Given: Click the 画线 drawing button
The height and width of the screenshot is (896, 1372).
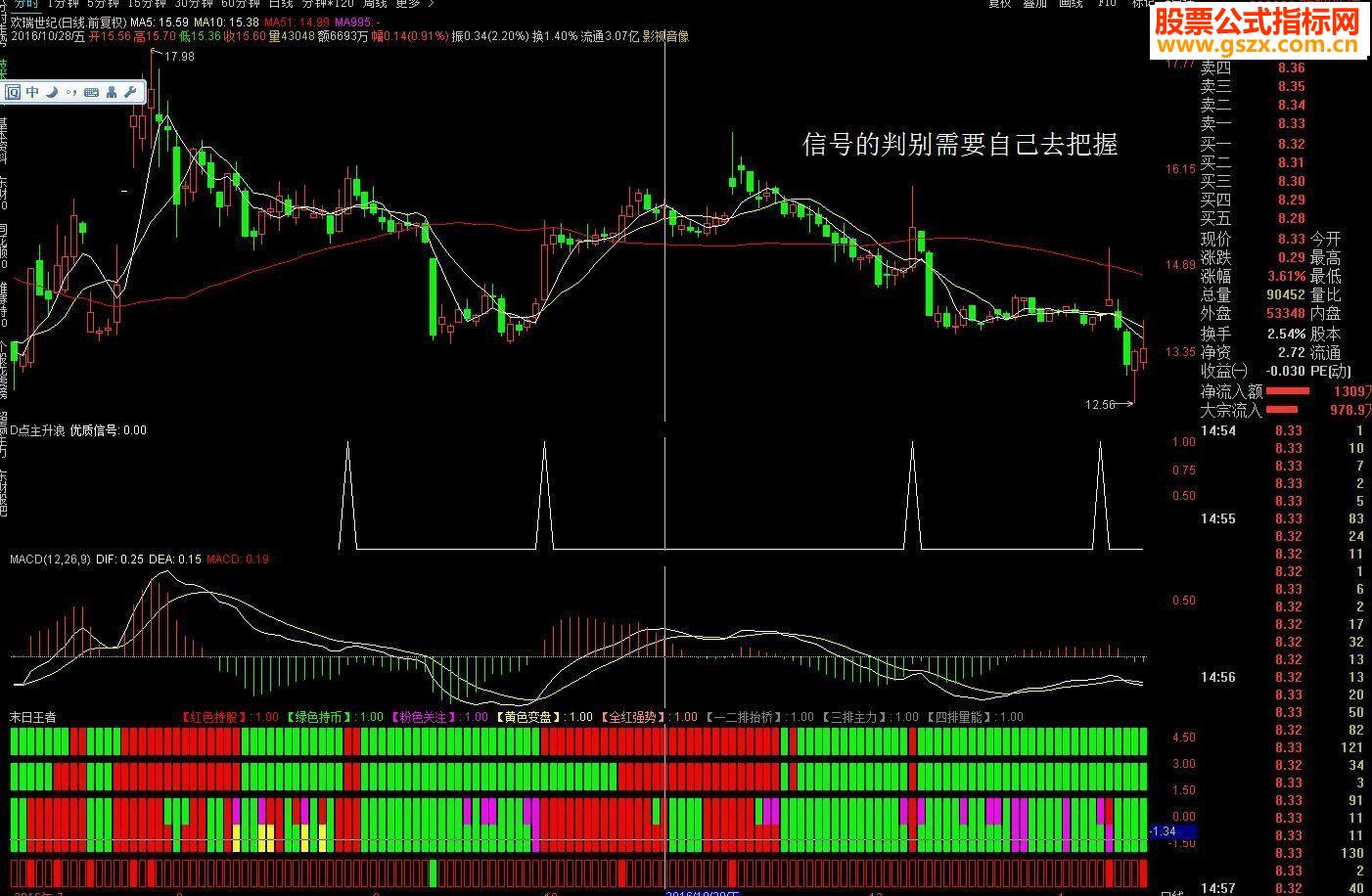Looking at the screenshot, I should pos(1071,4).
